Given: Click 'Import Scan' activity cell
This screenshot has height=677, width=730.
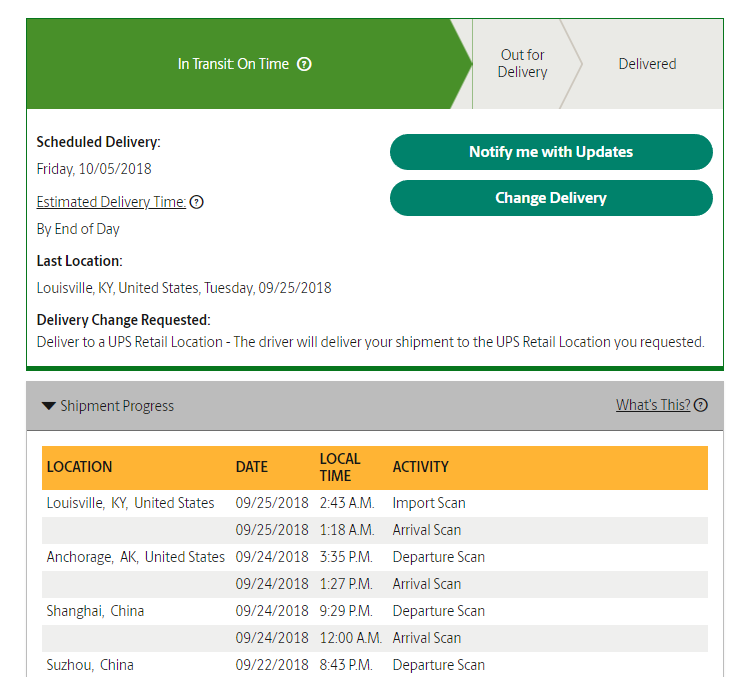Looking at the screenshot, I should [429, 503].
